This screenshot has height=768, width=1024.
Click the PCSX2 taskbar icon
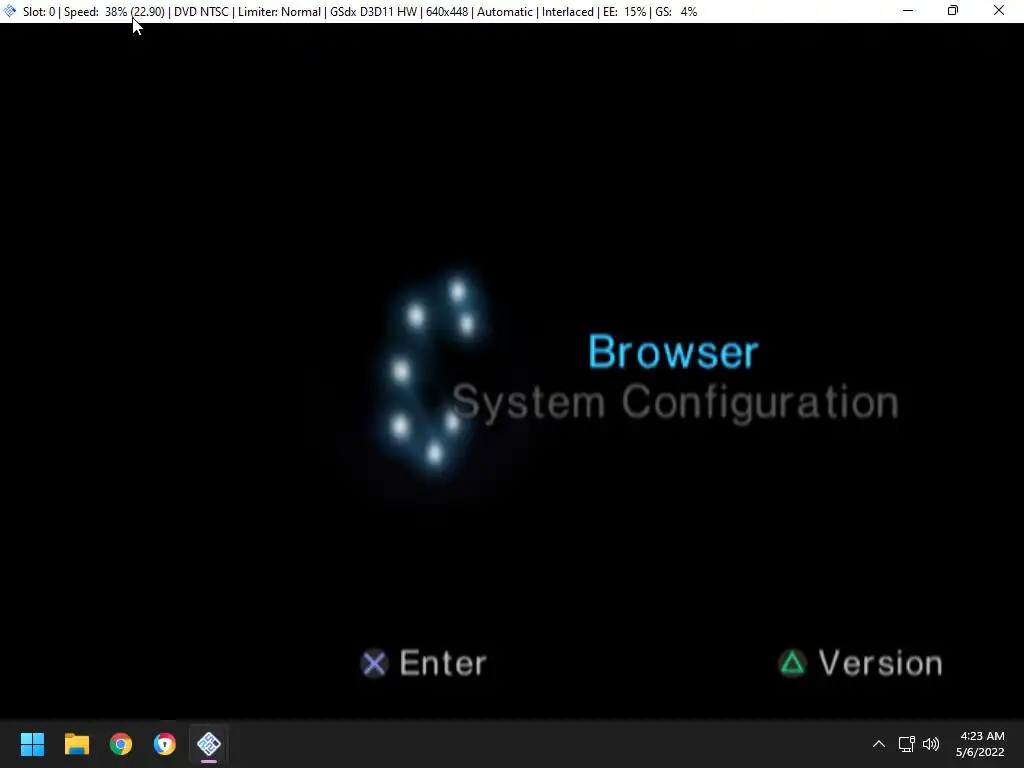(209, 744)
